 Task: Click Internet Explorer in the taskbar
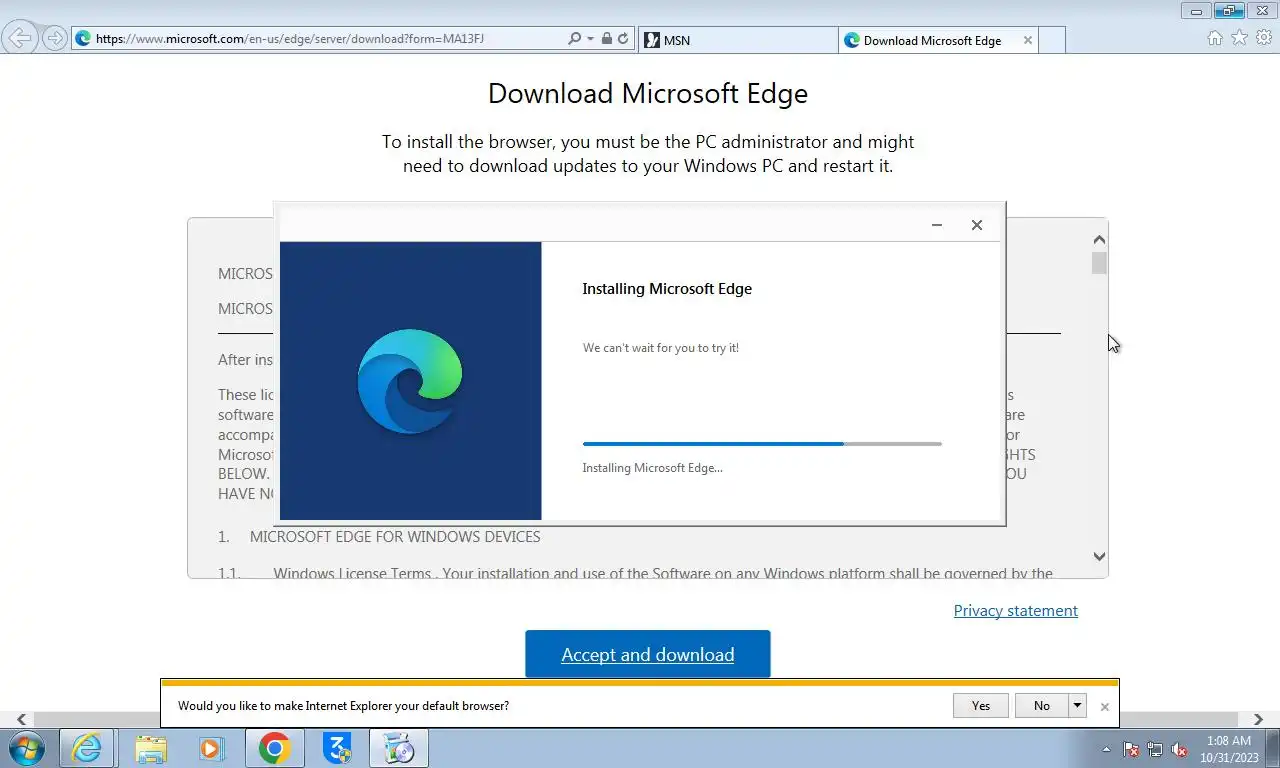pos(86,748)
